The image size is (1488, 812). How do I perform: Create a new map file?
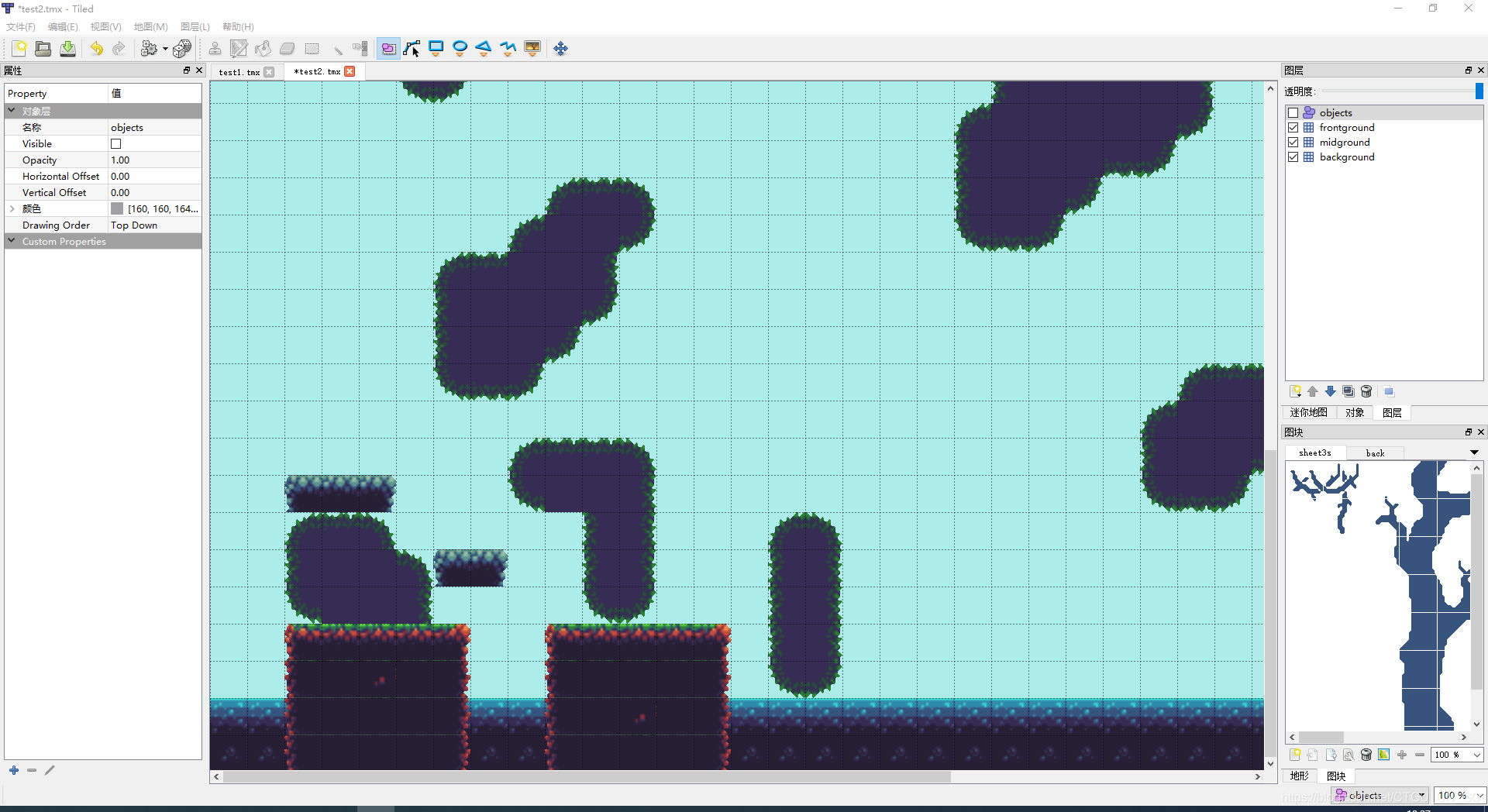(x=19, y=49)
